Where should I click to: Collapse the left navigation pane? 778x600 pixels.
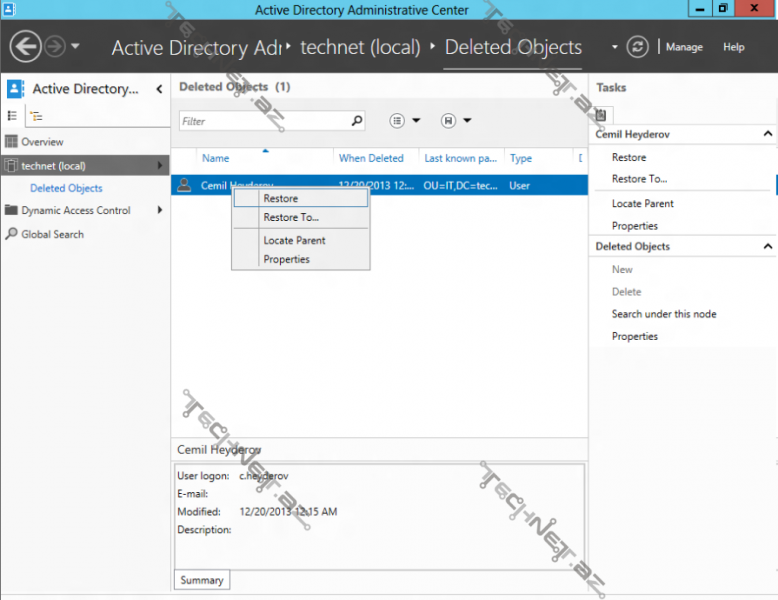click(159, 89)
